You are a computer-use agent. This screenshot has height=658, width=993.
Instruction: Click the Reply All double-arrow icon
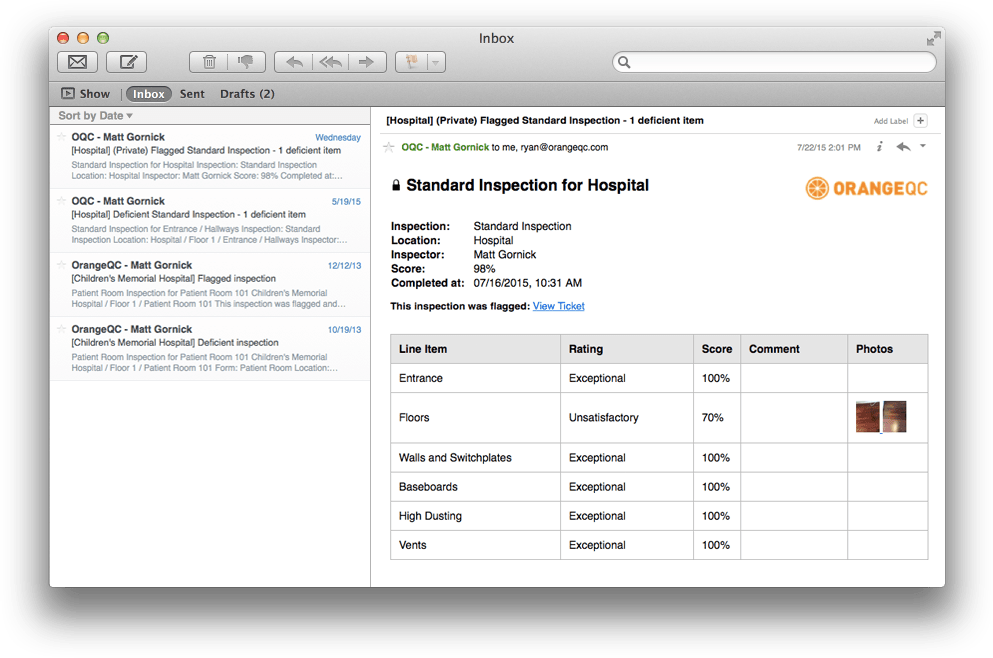[x=331, y=62]
